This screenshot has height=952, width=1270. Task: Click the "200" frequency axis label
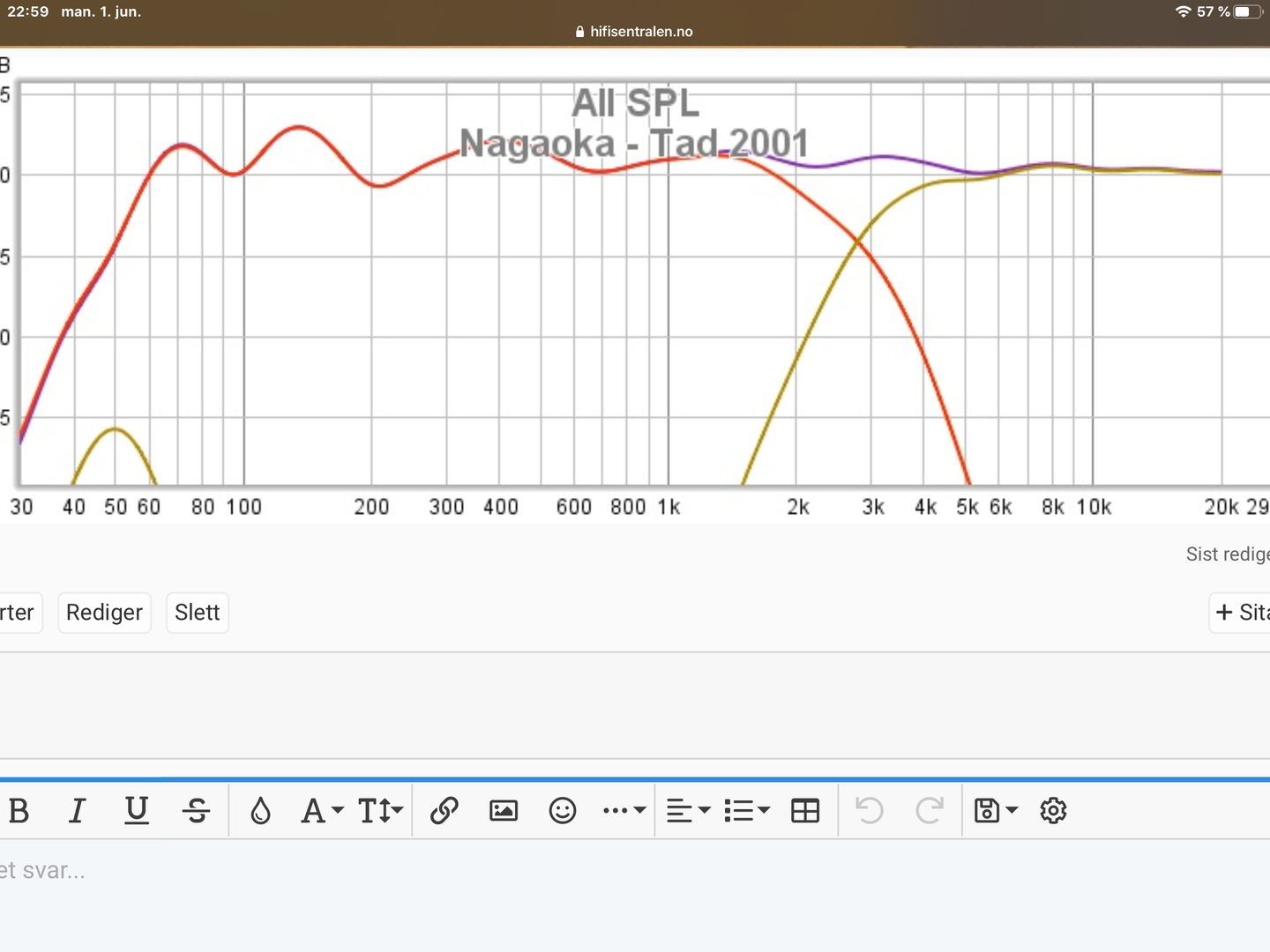coord(371,507)
